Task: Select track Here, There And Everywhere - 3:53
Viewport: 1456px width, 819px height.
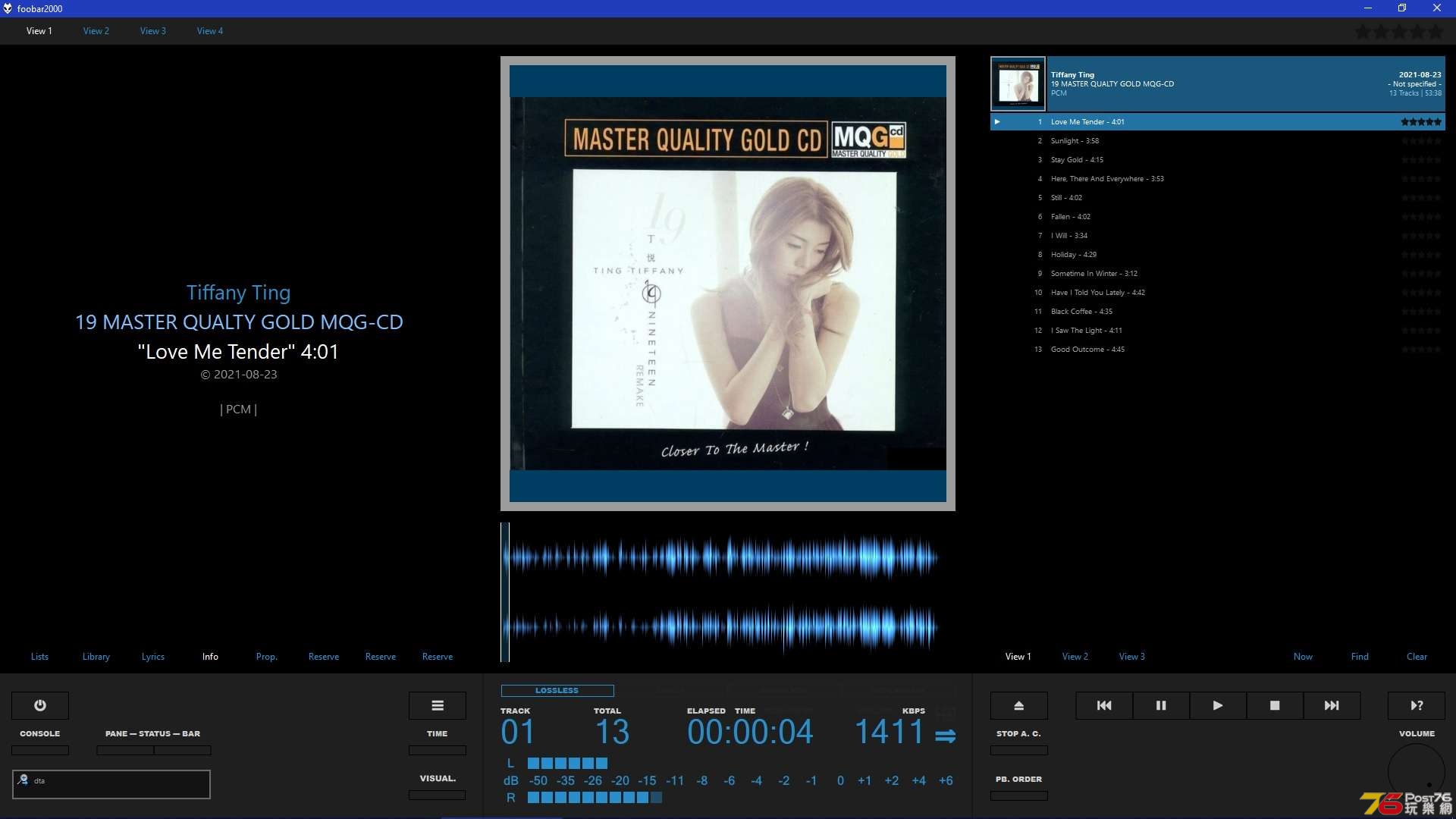Action: pyautogui.click(x=1218, y=179)
